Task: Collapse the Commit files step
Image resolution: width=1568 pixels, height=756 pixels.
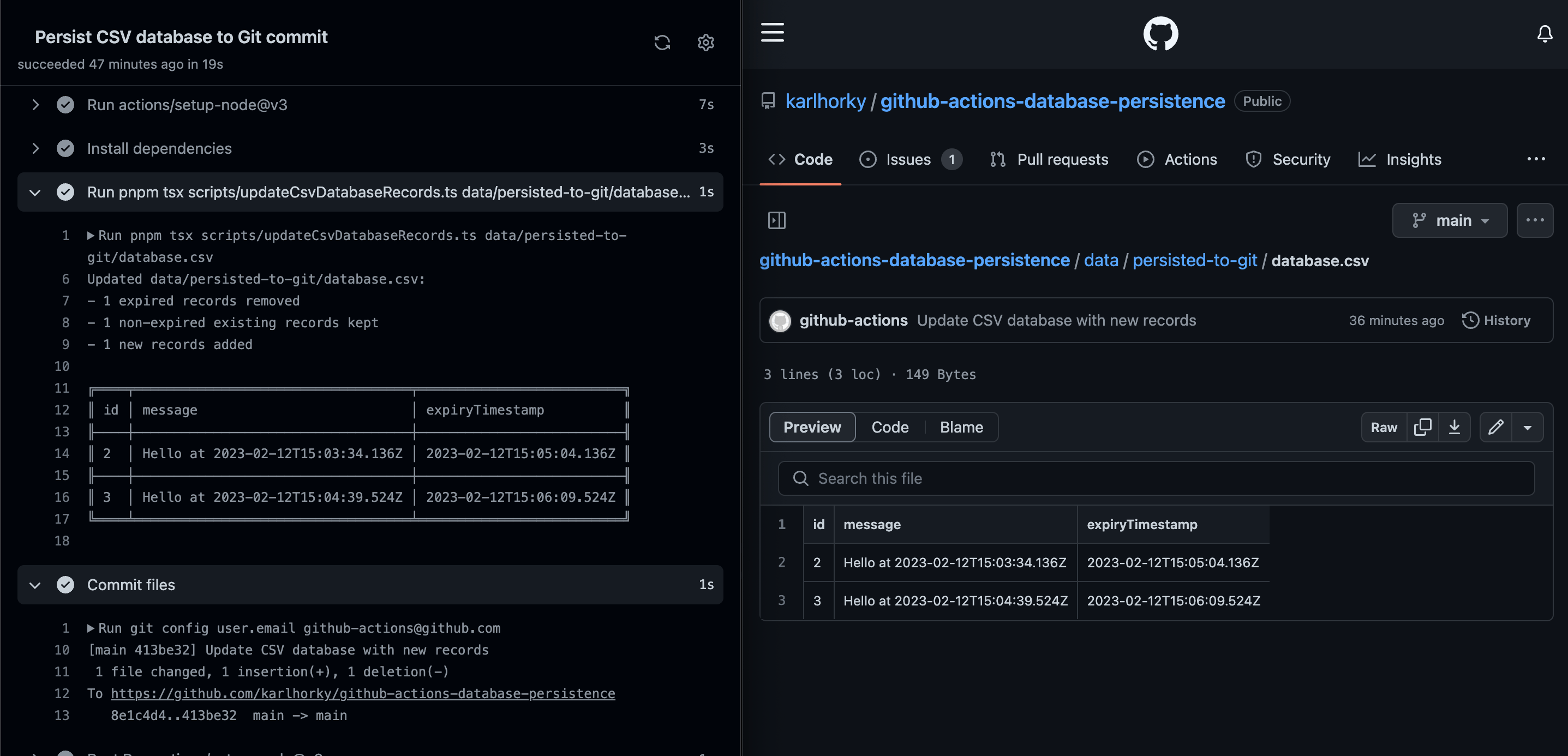Action: (x=35, y=585)
